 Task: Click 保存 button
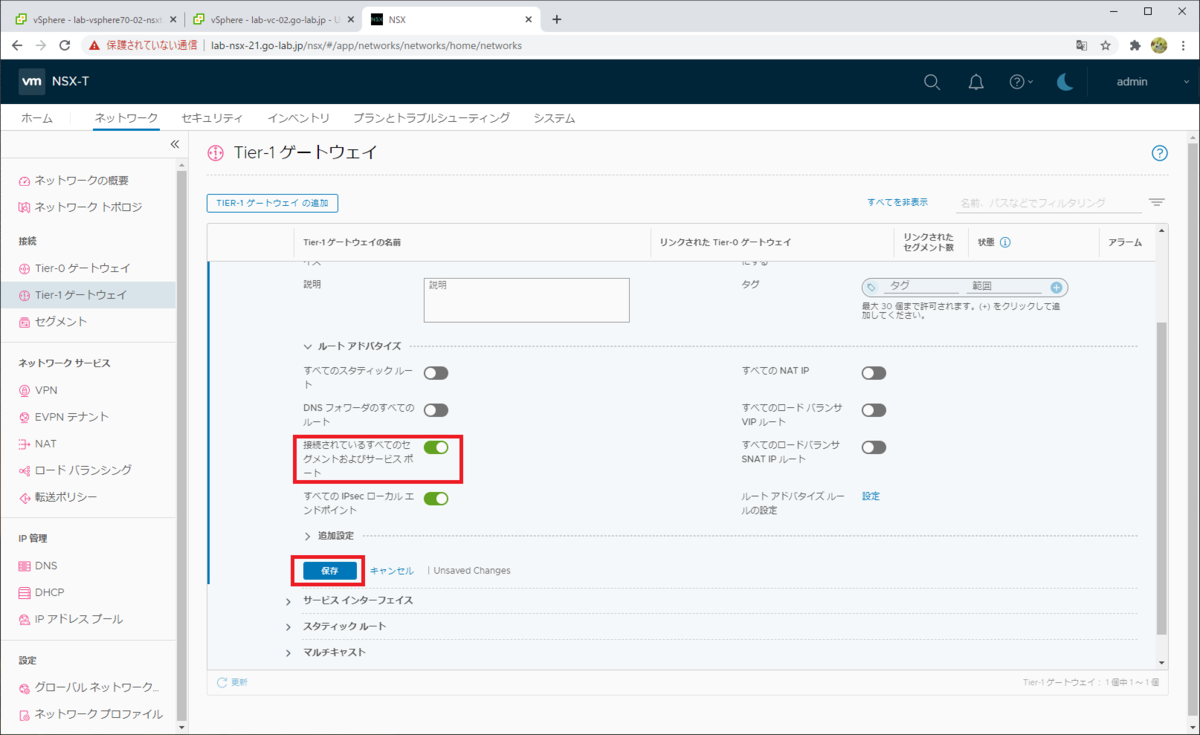(x=330, y=570)
